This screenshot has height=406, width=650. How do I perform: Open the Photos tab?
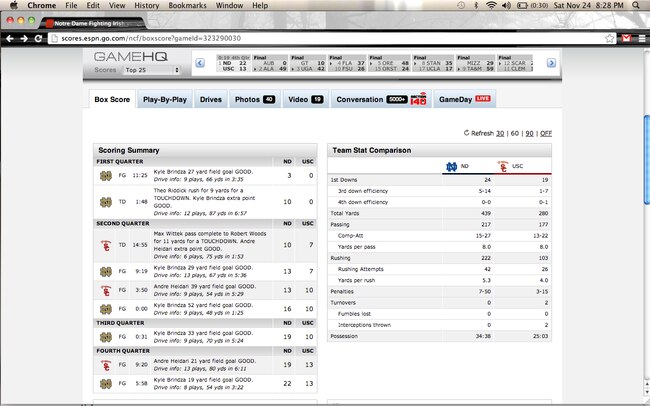[x=255, y=100]
